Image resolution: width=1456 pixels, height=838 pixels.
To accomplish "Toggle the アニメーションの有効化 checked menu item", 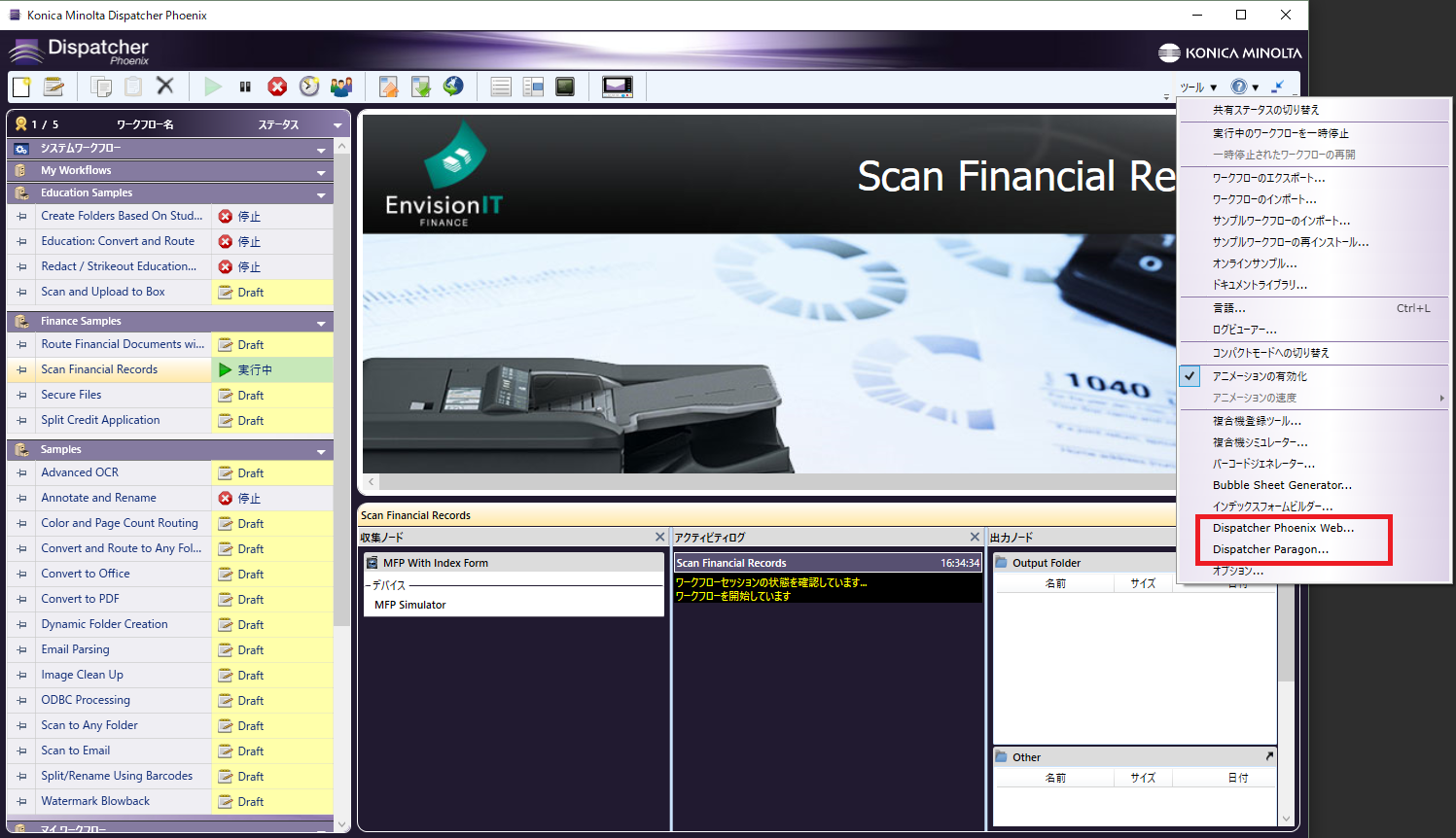I will click(x=1313, y=376).
